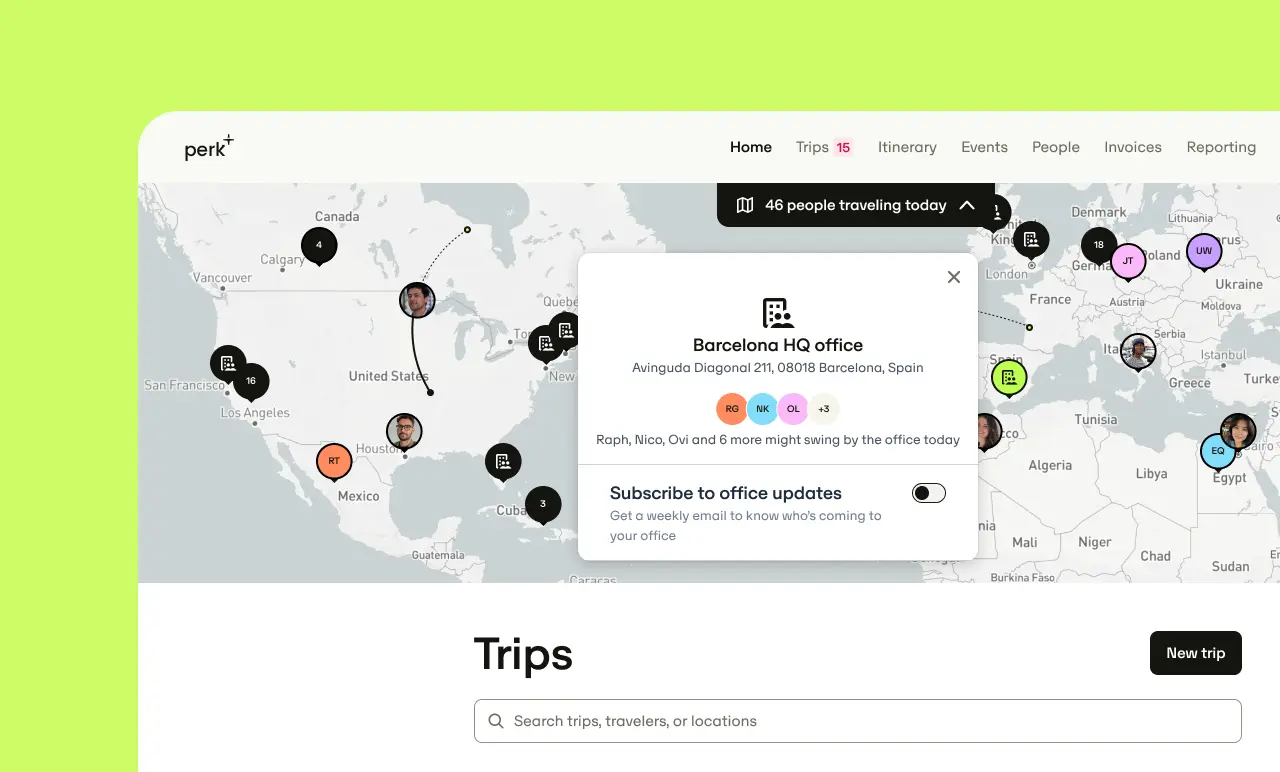Select the EQ traveler pin near Egypt
Viewport: 1280px width, 772px height.
(1218, 452)
